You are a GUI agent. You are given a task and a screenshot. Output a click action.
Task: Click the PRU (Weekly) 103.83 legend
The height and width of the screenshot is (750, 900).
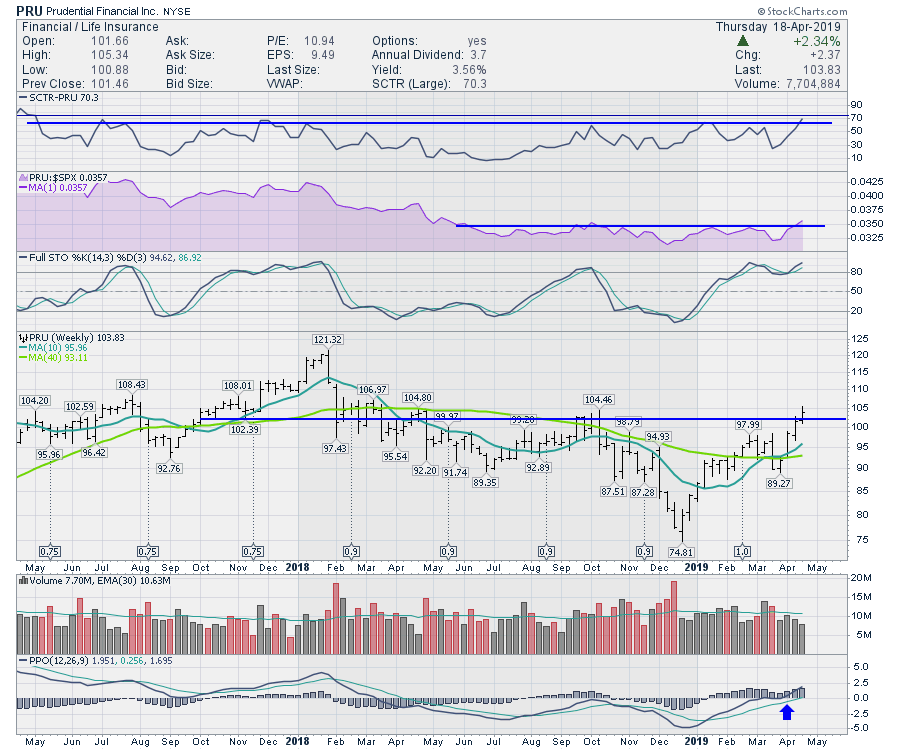point(77,337)
